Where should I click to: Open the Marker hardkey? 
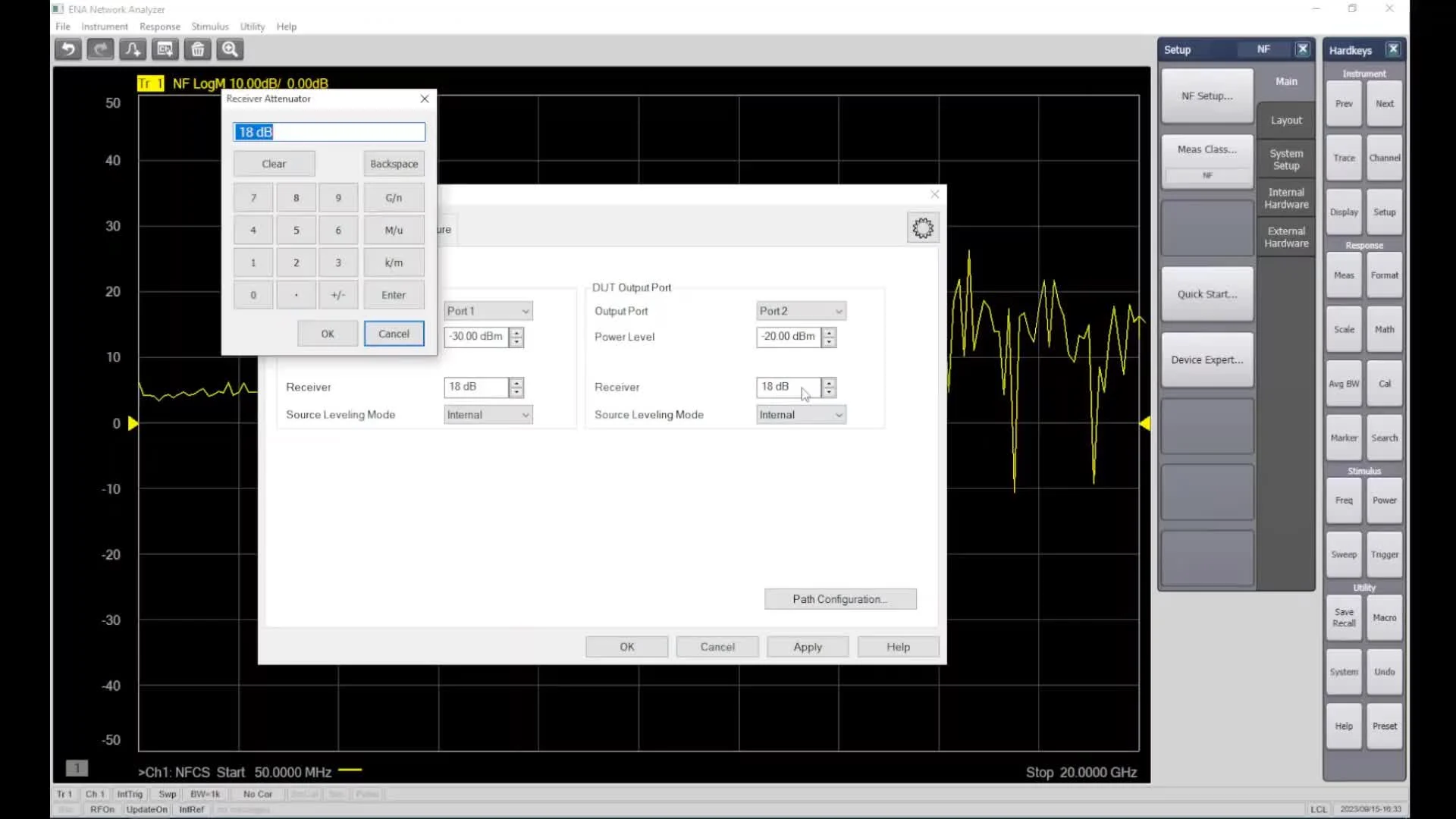coord(1344,438)
